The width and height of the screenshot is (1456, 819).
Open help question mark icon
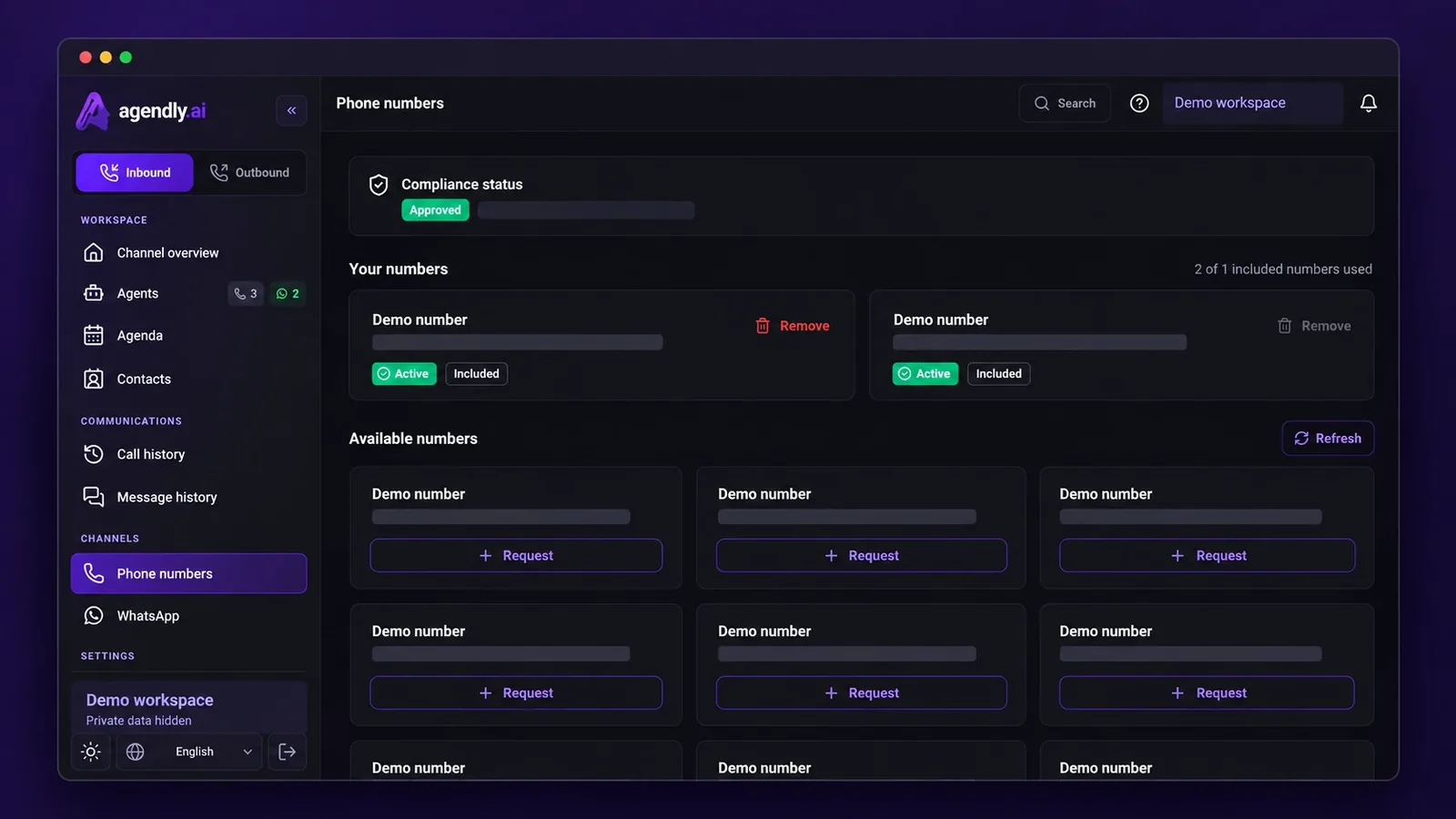pyautogui.click(x=1139, y=103)
